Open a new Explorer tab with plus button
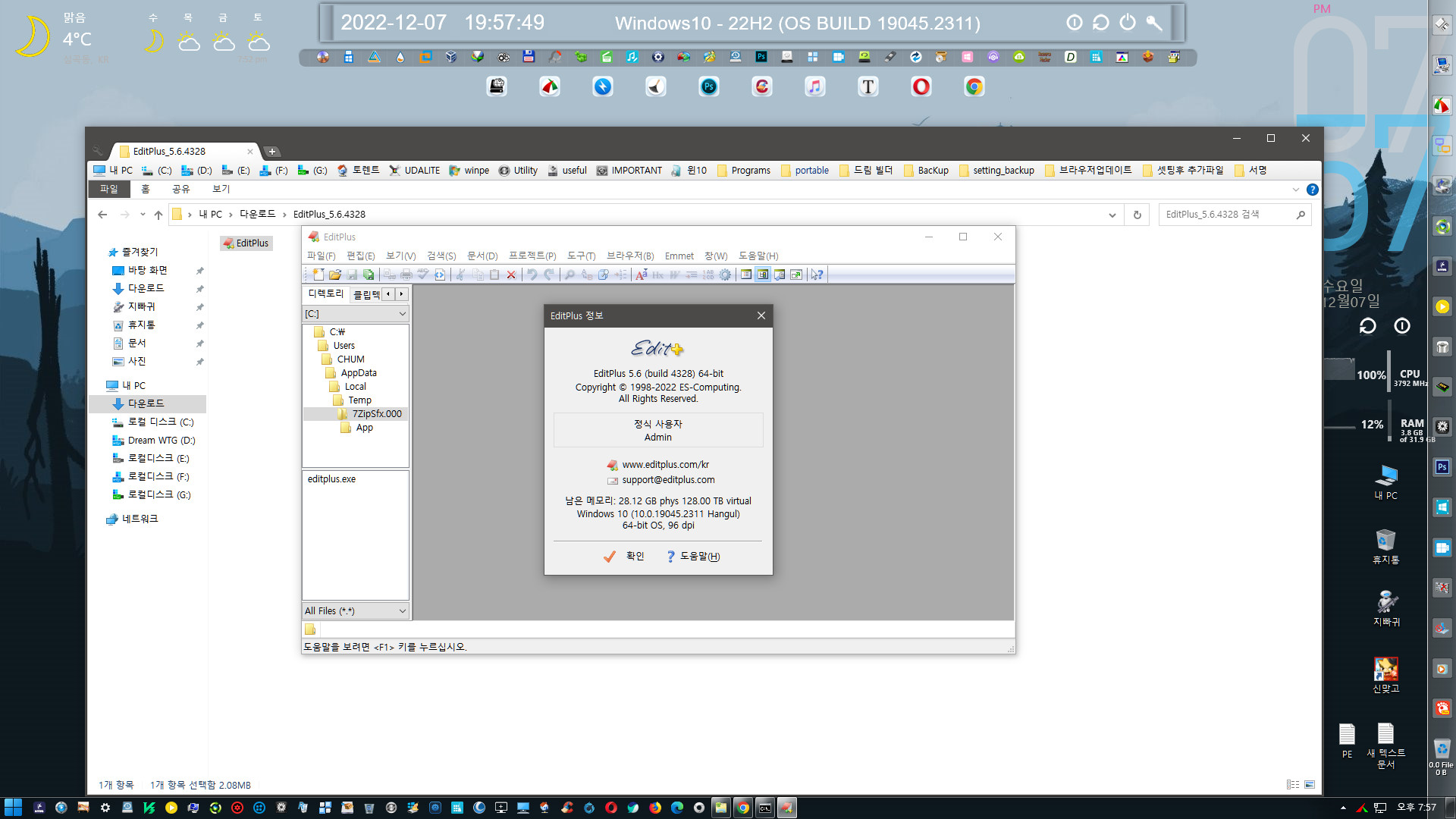Image resolution: width=1456 pixels, height=819 pixels. click(x=272, y=152)
